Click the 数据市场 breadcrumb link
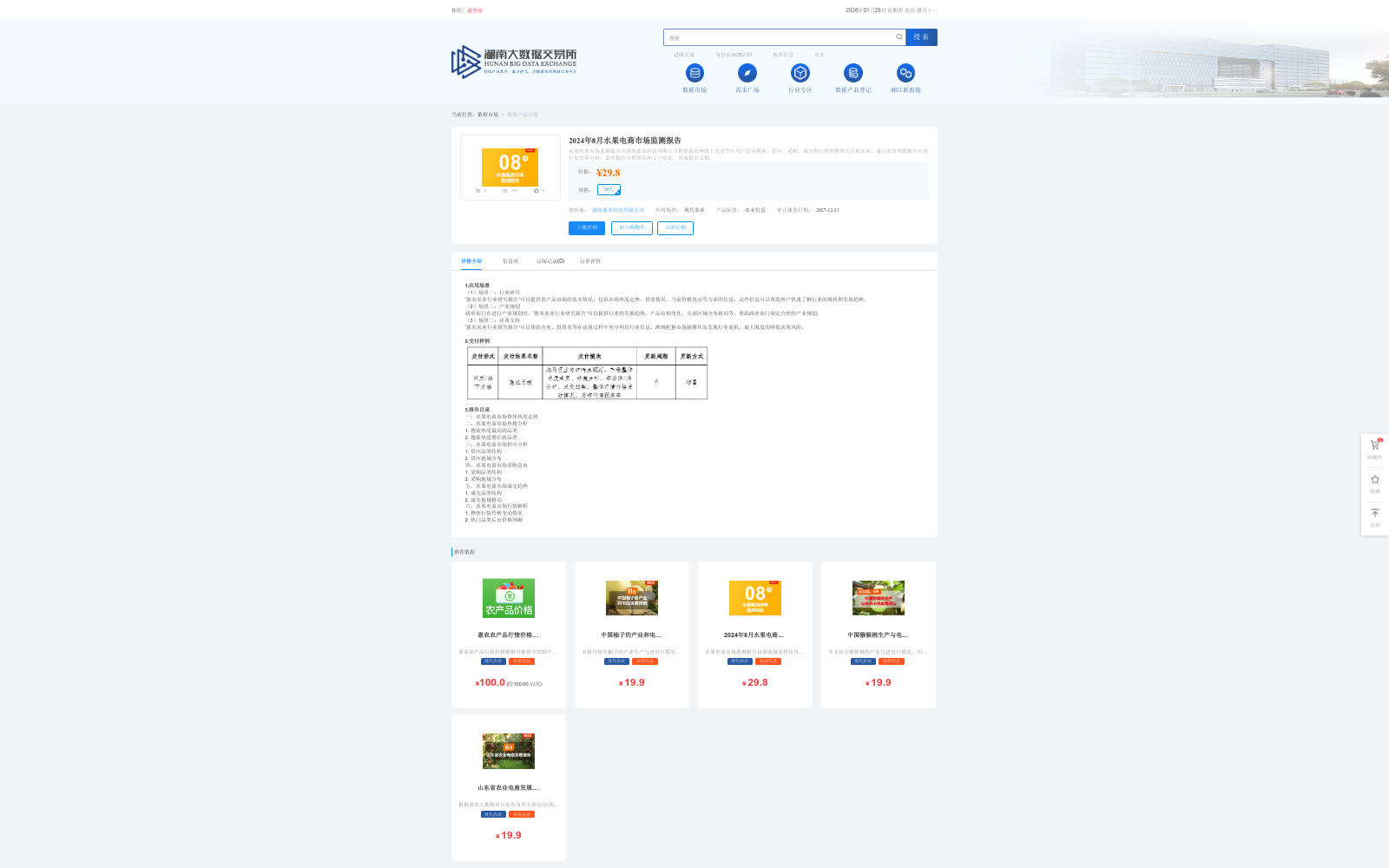1389x868 pixels. tap(488, 115)
